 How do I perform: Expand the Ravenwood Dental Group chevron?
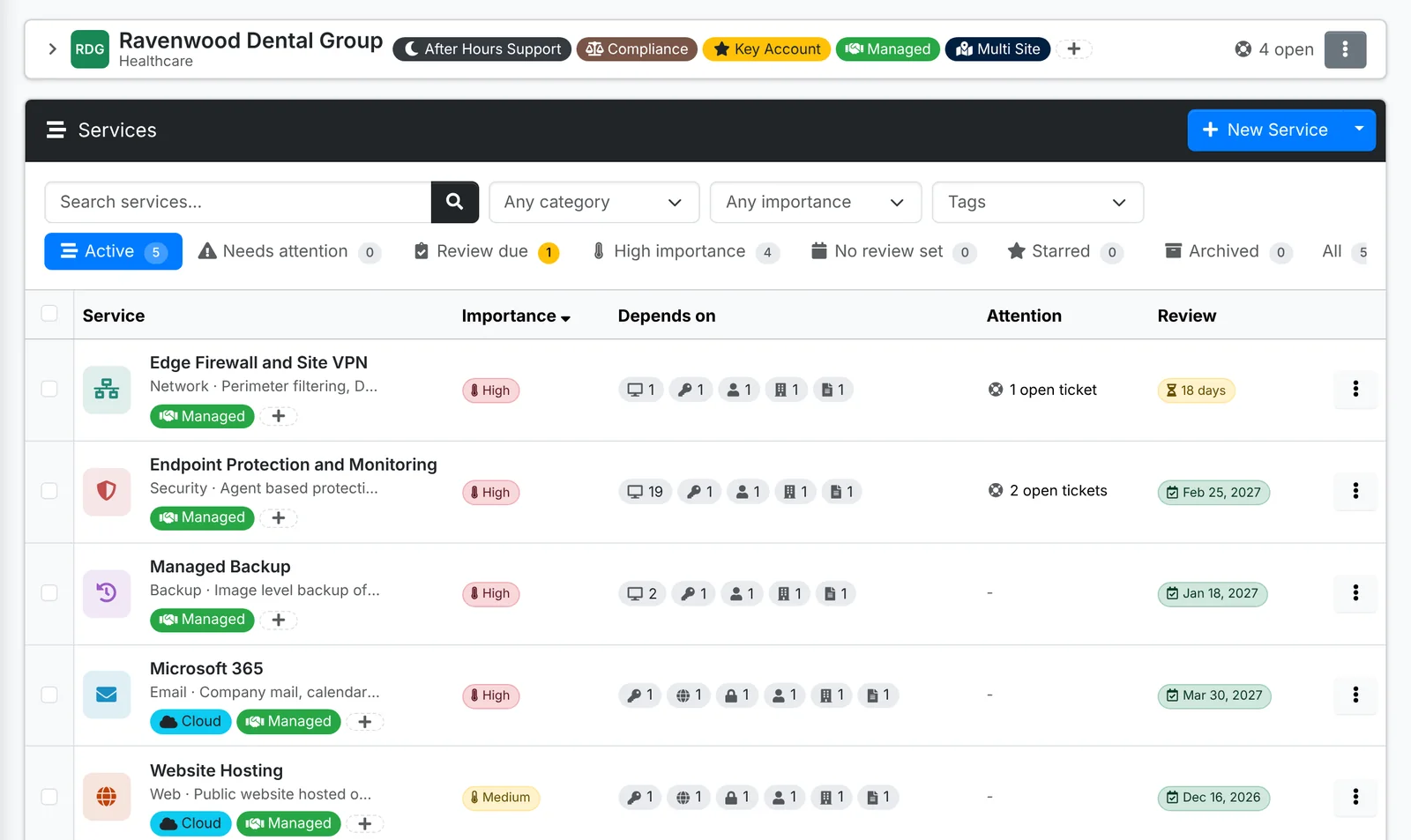click(52, 49)
